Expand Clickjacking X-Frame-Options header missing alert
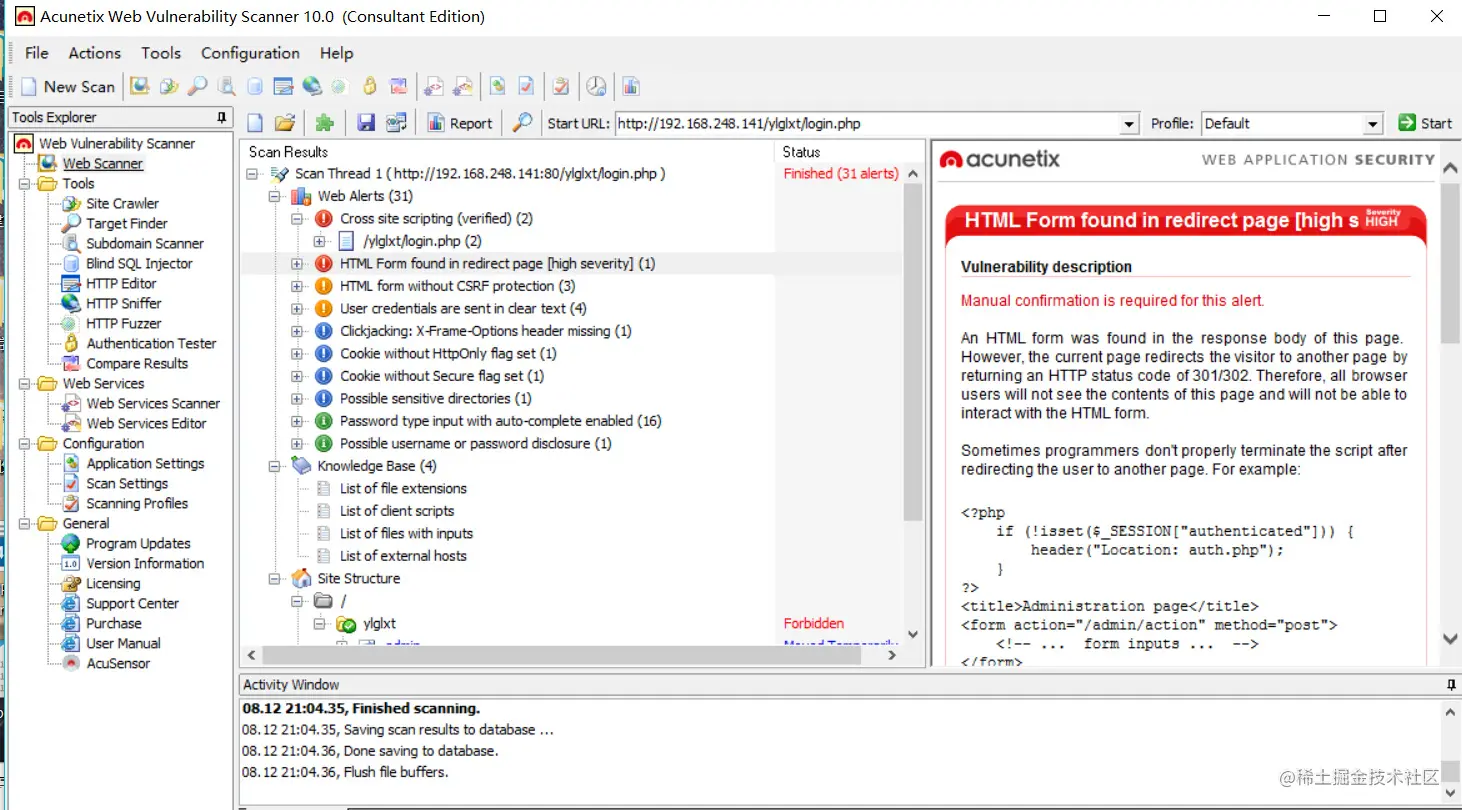Screen dimensions: 1462x810 [297, 331]
